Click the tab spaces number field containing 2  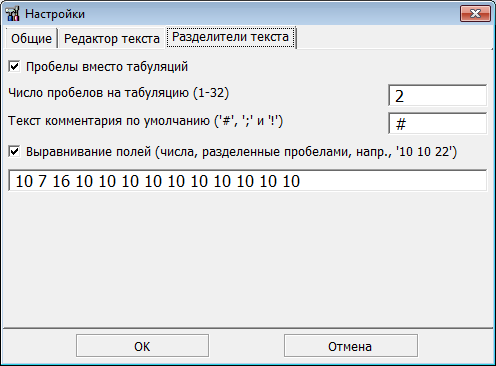coord(437,96)
